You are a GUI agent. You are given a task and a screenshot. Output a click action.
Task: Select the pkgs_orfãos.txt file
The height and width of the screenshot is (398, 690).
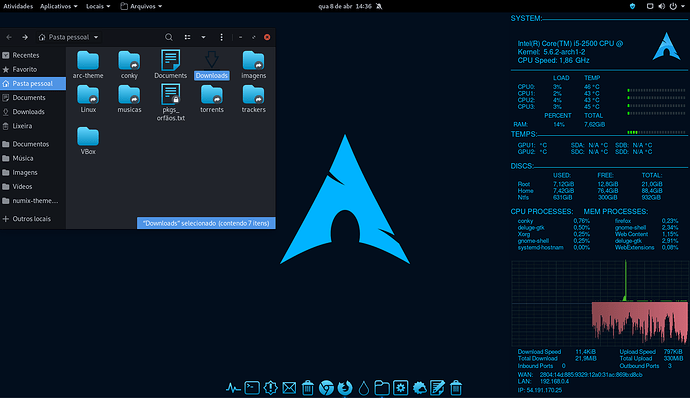[171, 103]
